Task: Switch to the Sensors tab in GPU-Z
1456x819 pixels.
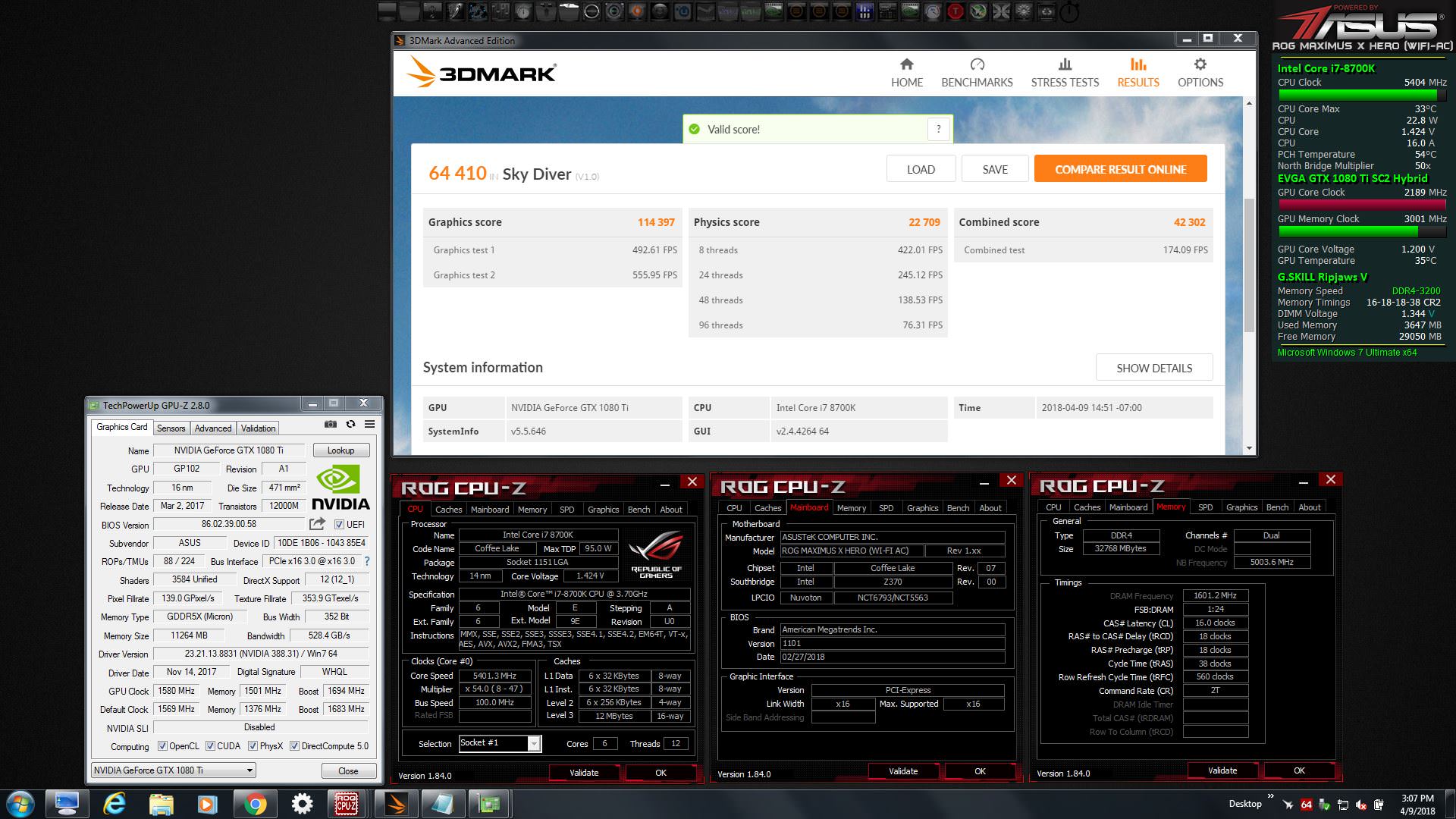Action: click(x=171, y=428)
